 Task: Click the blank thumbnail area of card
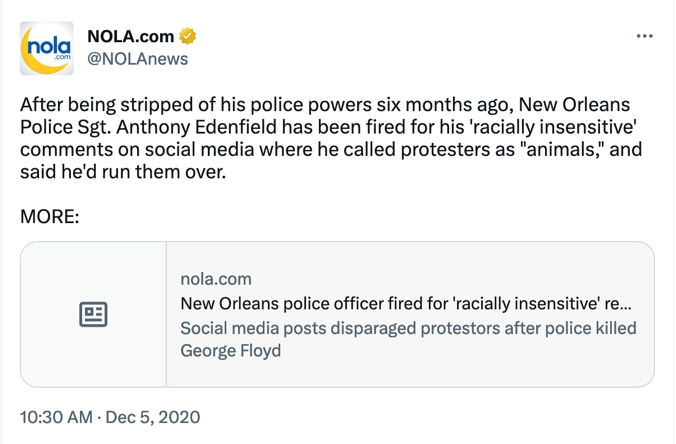click(93, 314)
